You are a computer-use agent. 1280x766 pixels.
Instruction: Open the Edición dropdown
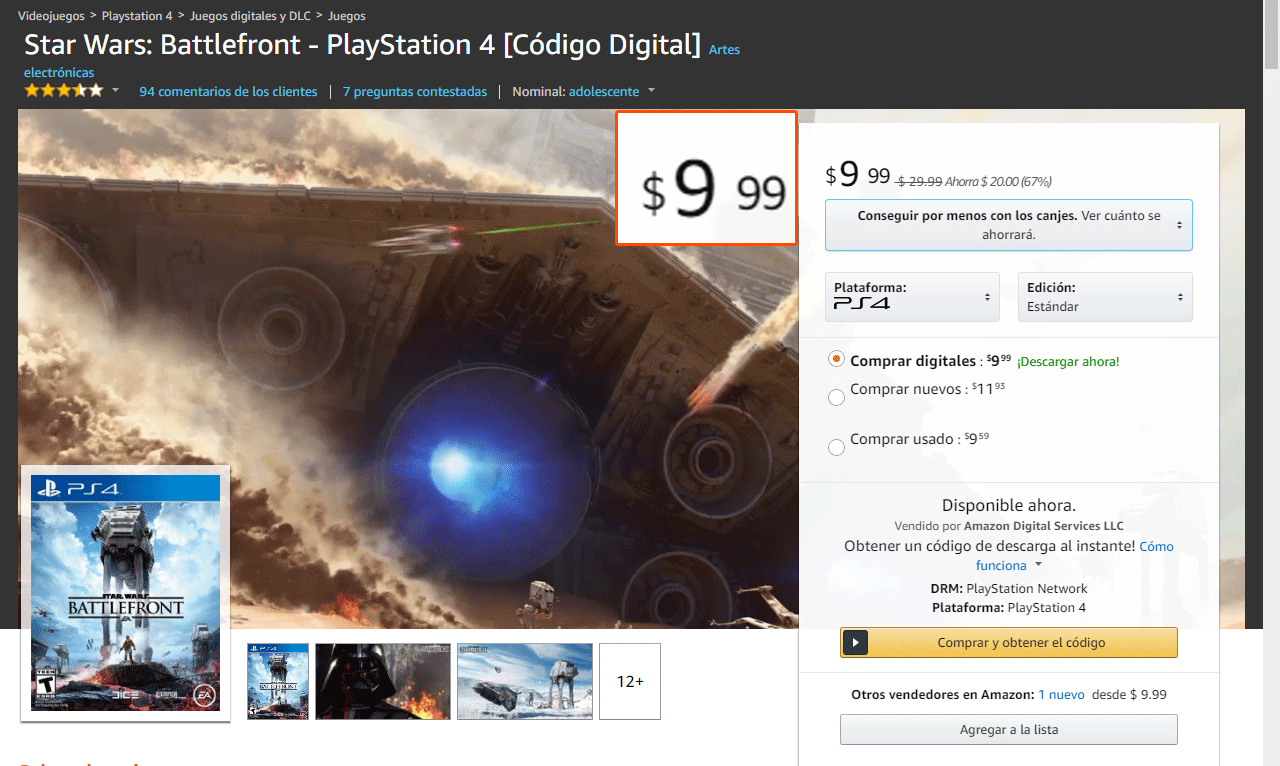[x=1105, y=297]
